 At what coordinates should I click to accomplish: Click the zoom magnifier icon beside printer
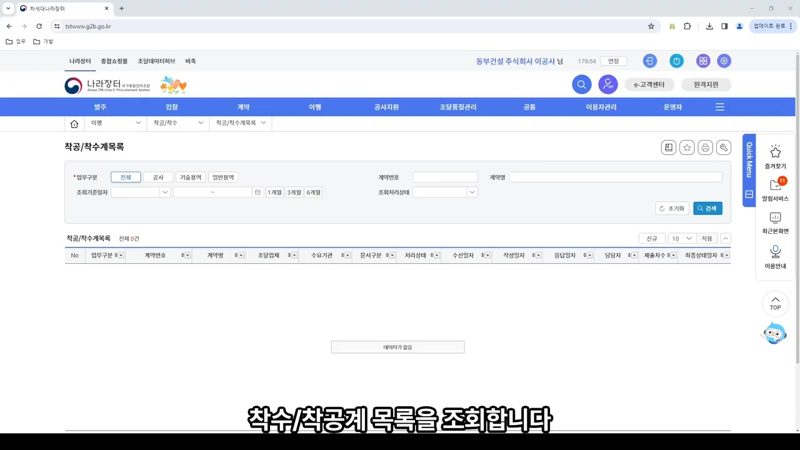point(723,148)
